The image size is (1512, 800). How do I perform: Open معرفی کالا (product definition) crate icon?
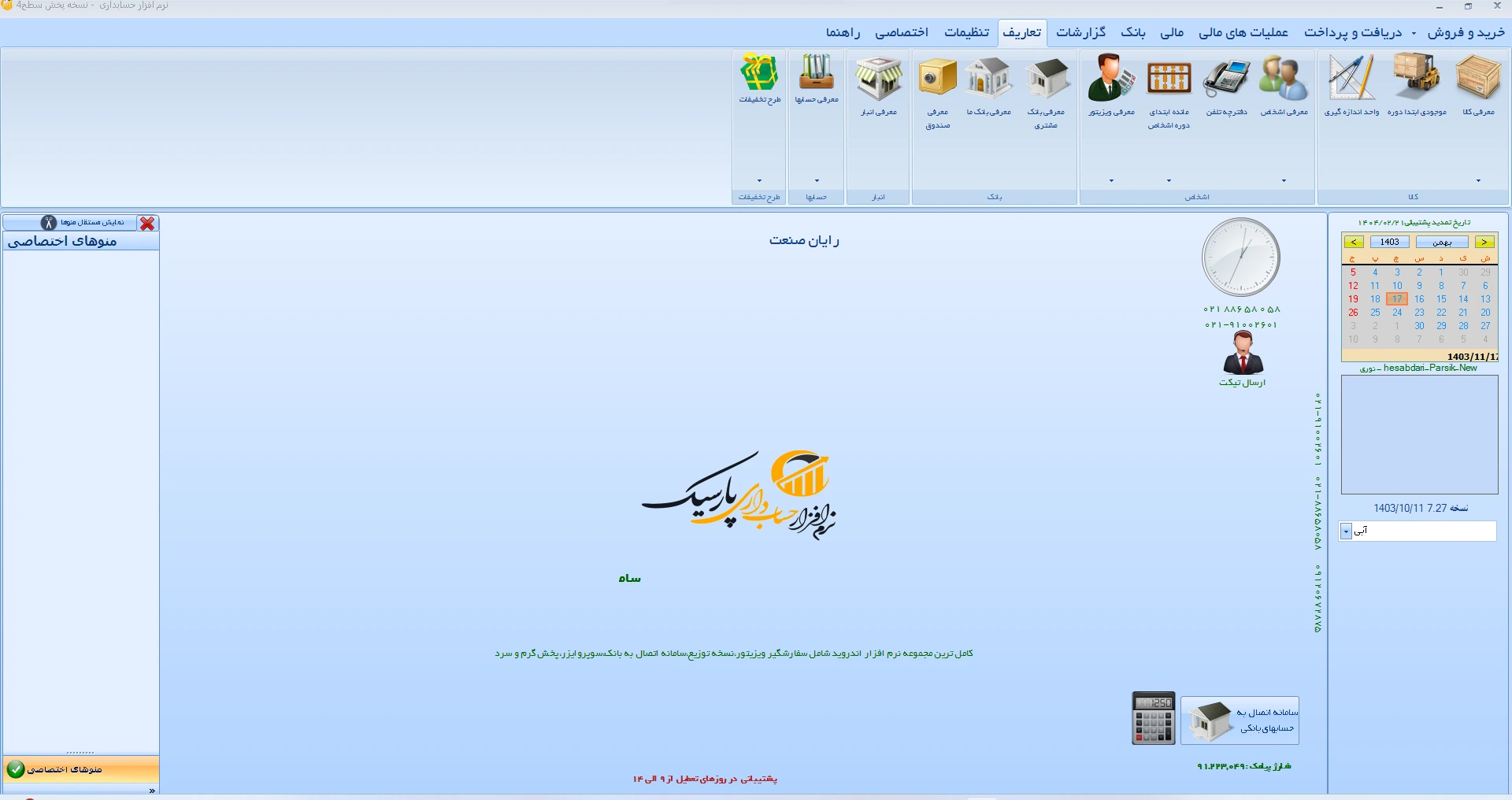[1478, 77]
